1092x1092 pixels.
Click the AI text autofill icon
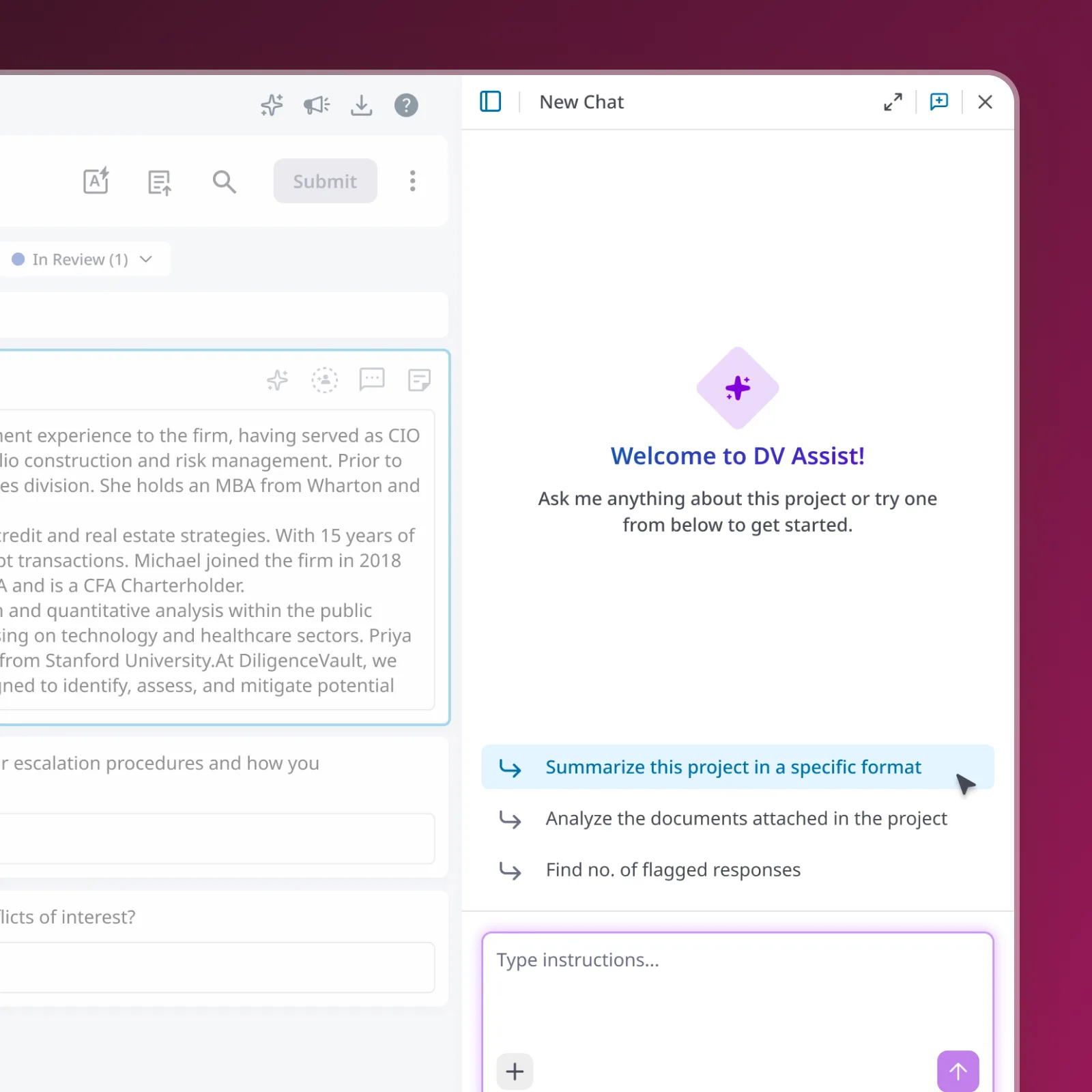[x=96, y=181]
